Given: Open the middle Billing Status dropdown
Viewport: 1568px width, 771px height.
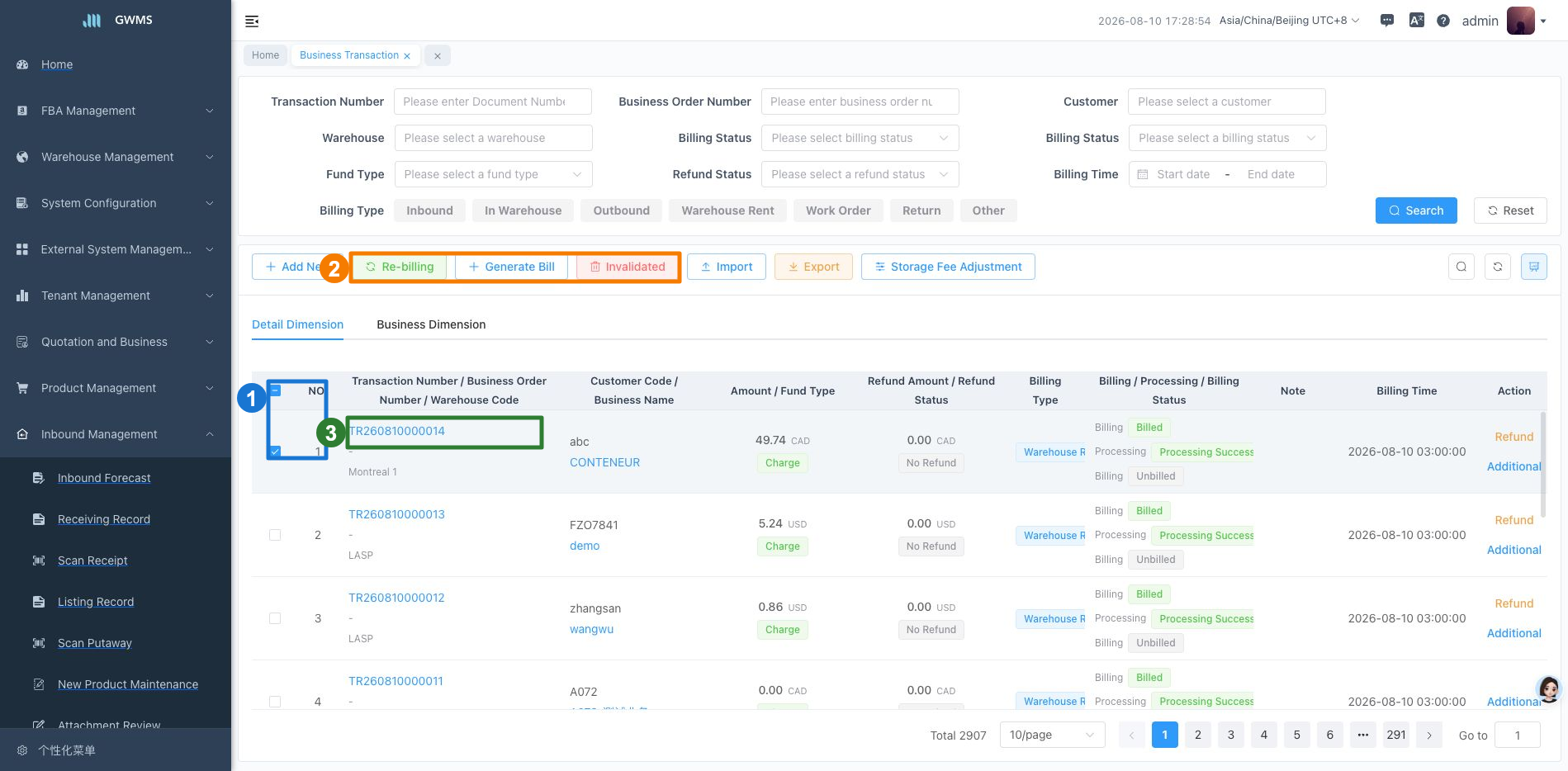Looking at the screenshot, I should pos(860,138).
